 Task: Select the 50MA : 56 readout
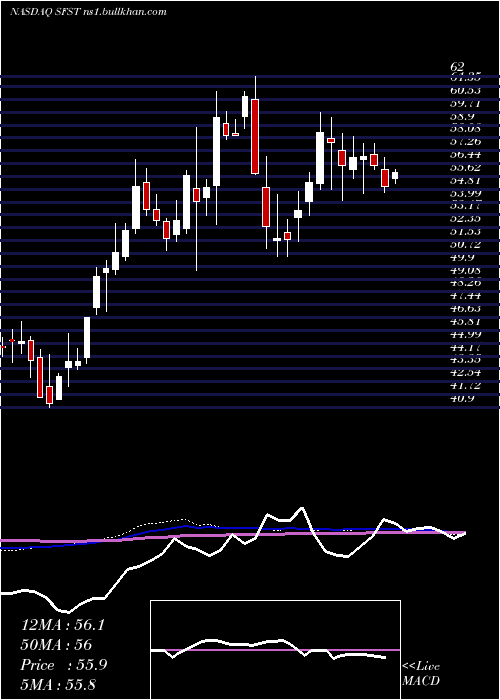click(56, 645)
